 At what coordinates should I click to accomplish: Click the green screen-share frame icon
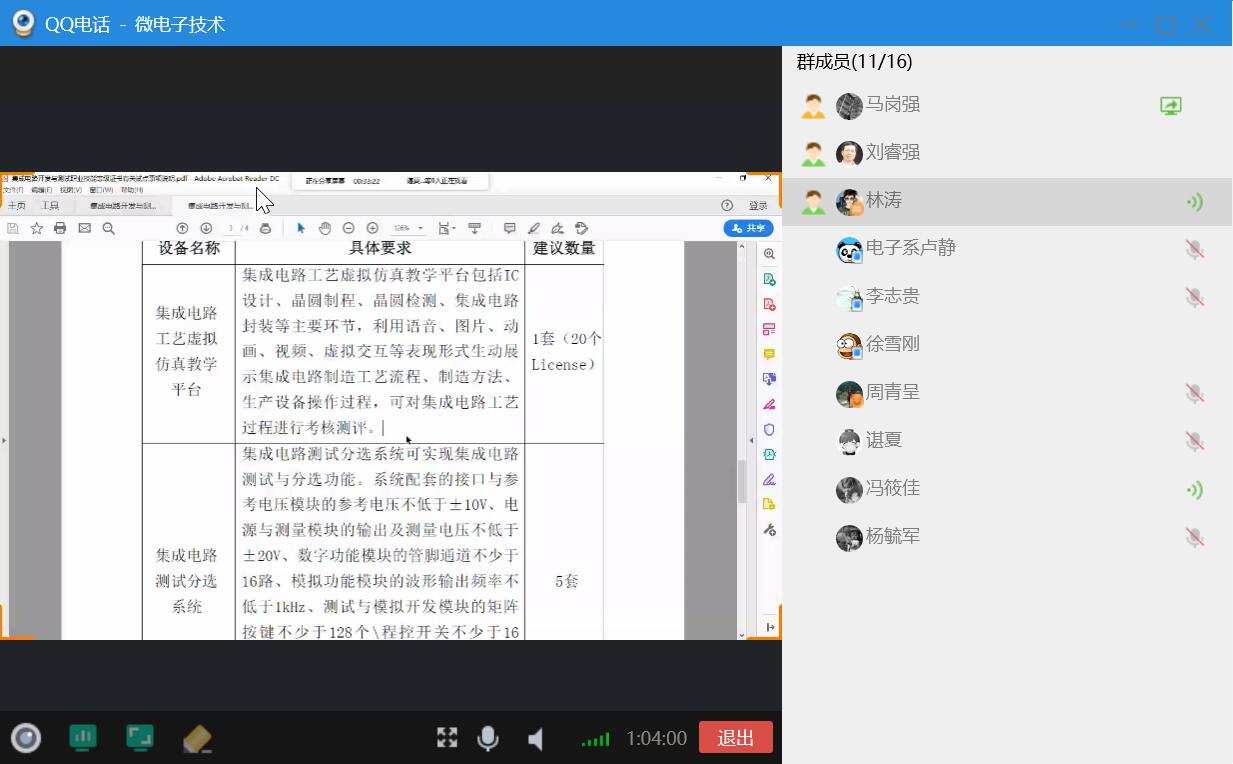(140, 738)
